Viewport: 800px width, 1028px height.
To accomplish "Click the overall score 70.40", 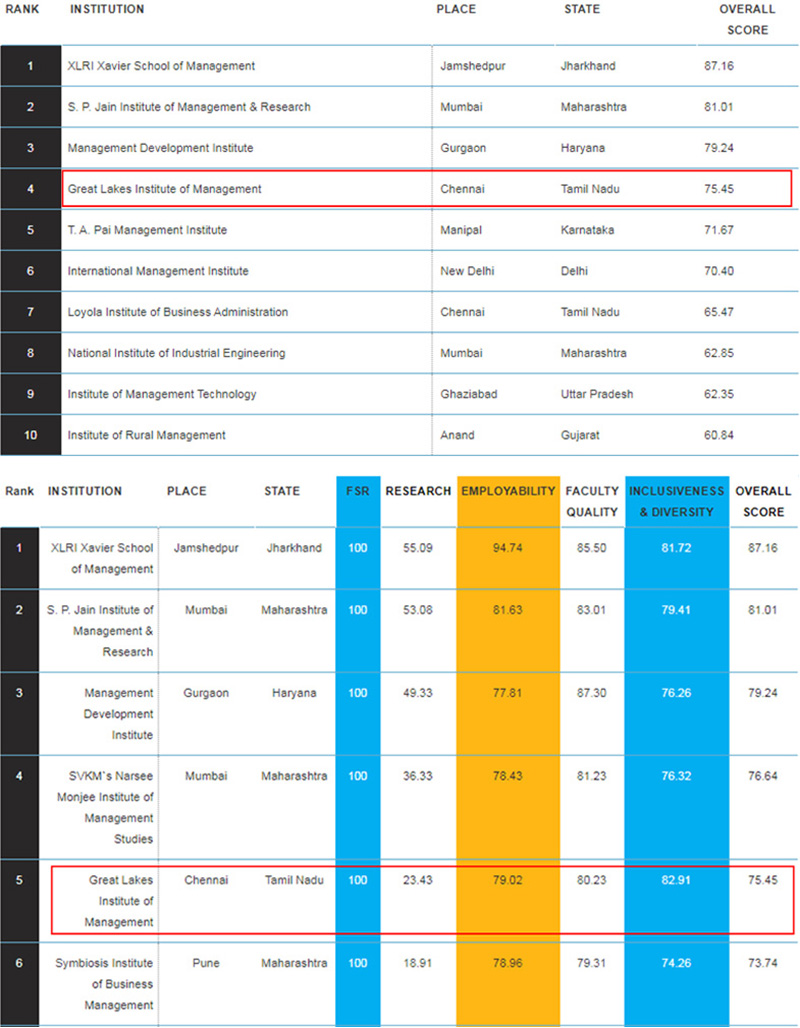I will pos(719,271).
